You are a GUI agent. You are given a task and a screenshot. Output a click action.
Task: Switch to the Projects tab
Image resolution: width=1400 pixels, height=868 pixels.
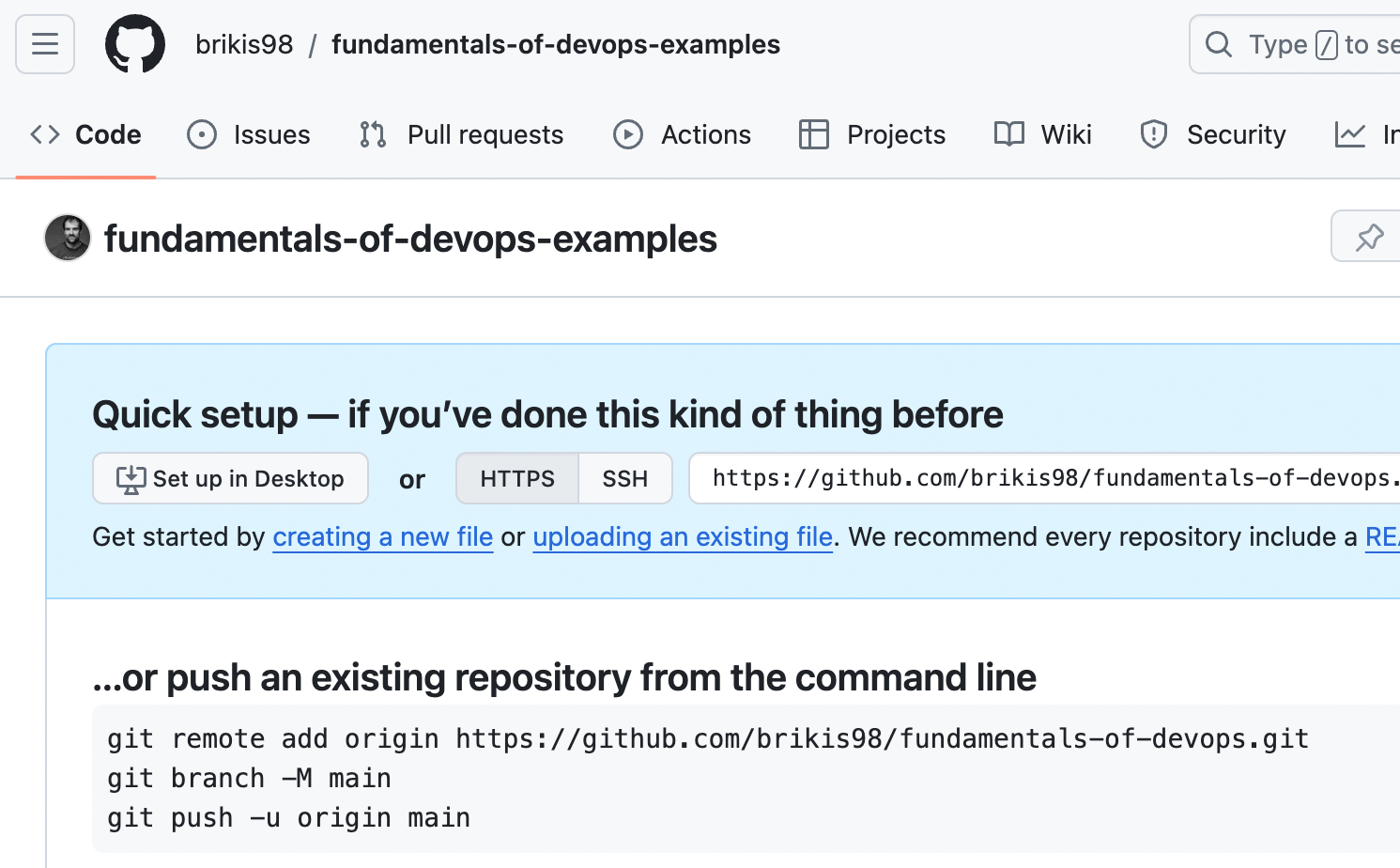(872, 134)
